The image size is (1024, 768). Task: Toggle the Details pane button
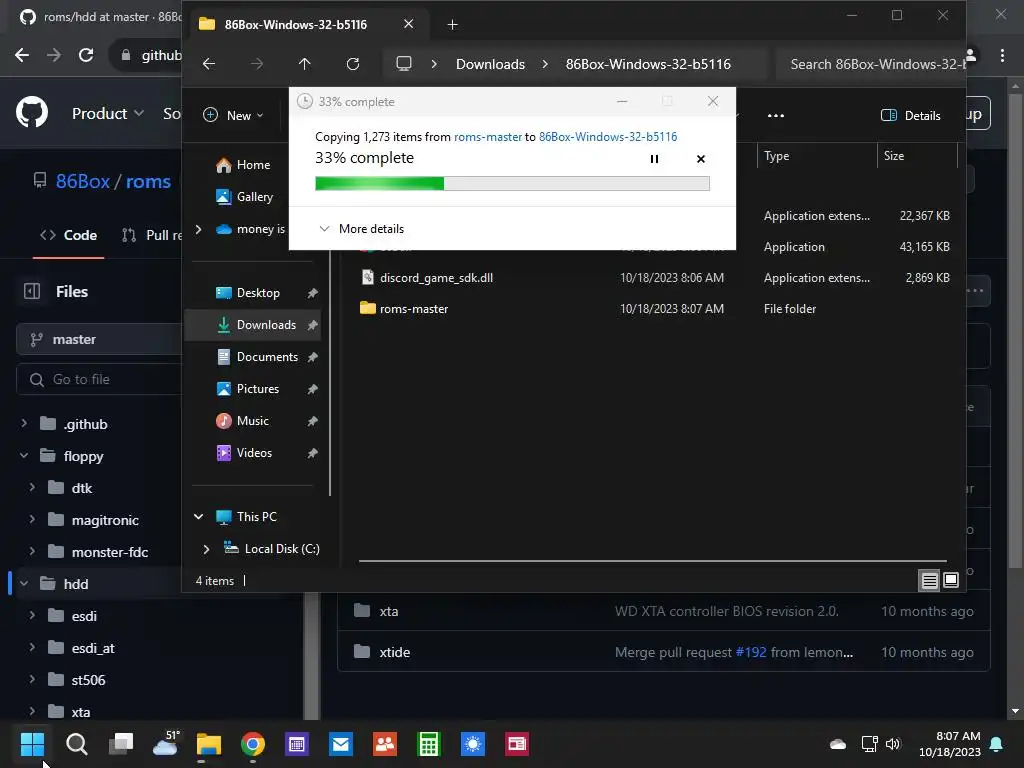click(911, 116)
